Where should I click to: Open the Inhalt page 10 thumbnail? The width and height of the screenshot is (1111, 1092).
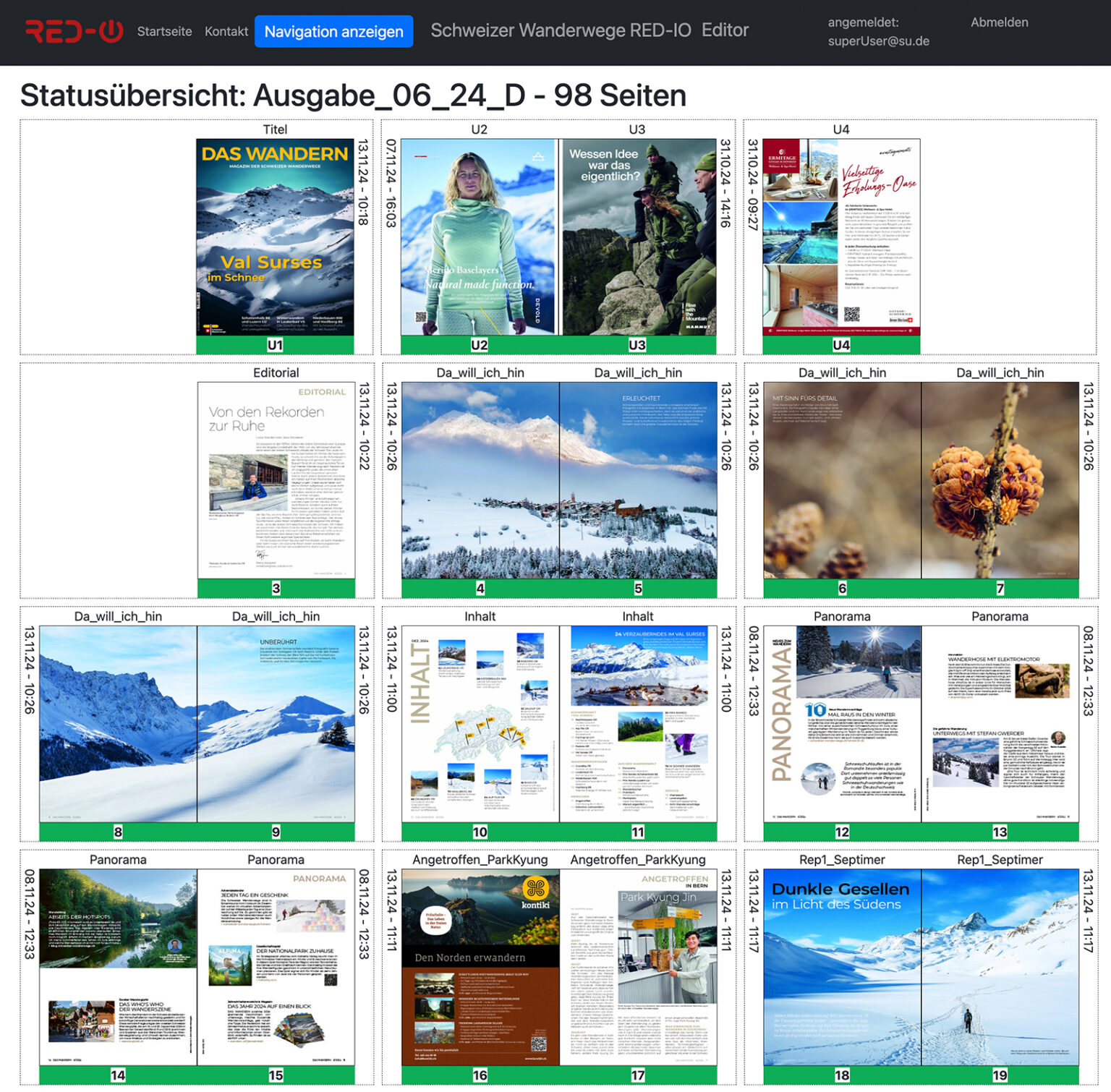[x=480, y=724]
